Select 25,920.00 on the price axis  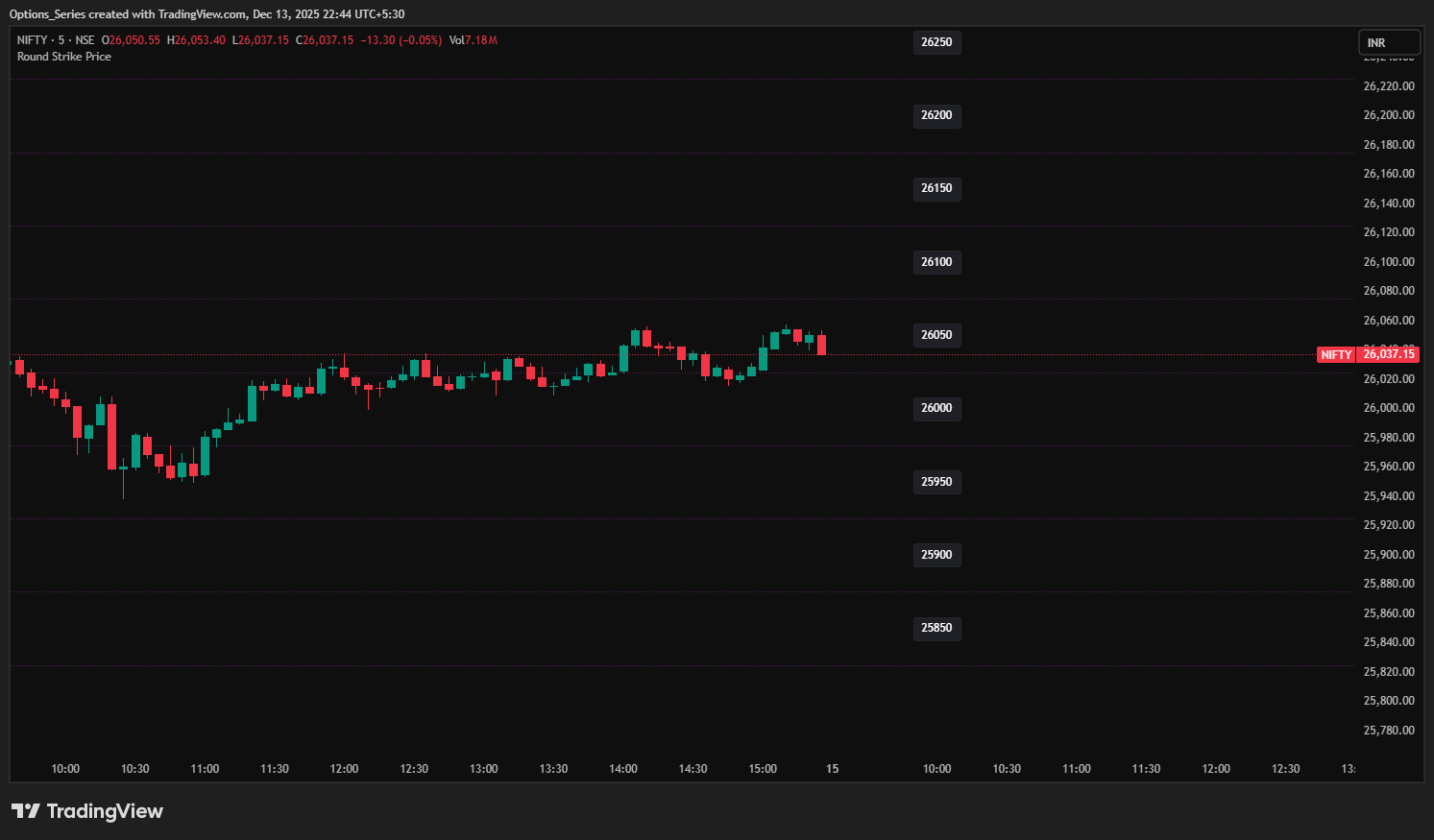point(1389,525)
